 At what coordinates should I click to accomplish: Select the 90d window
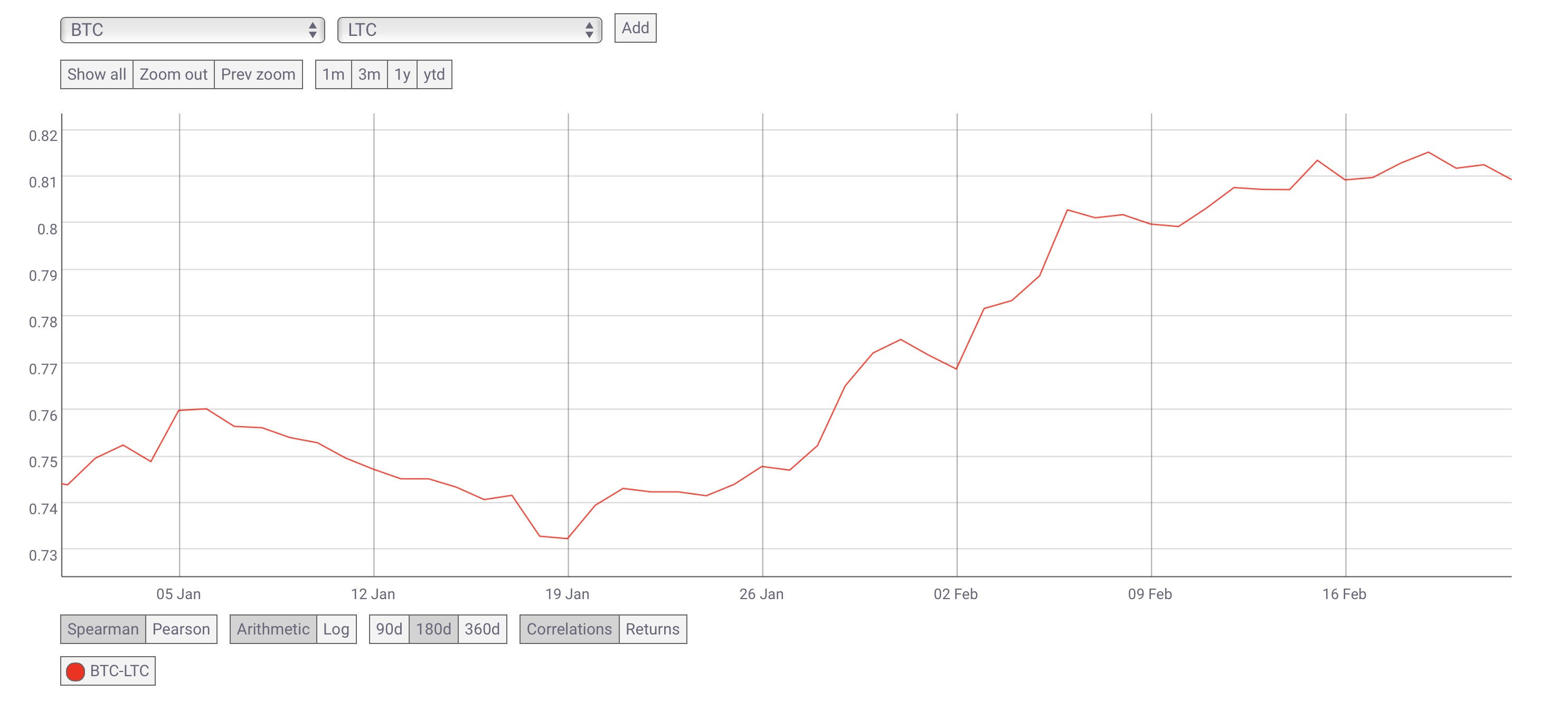coord(389,629)
